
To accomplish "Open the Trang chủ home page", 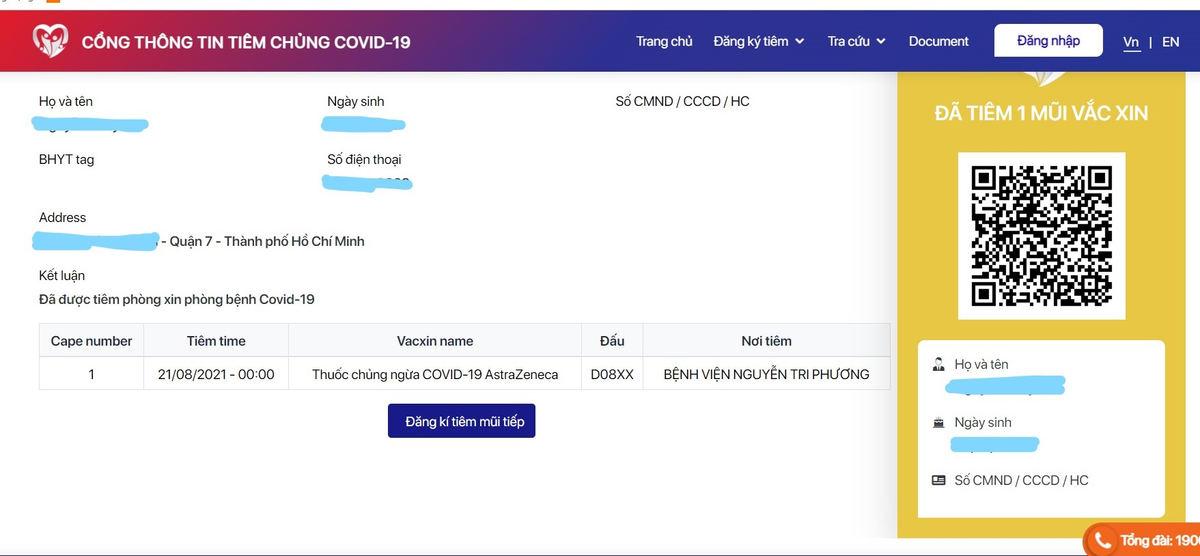I will (664, 42).
